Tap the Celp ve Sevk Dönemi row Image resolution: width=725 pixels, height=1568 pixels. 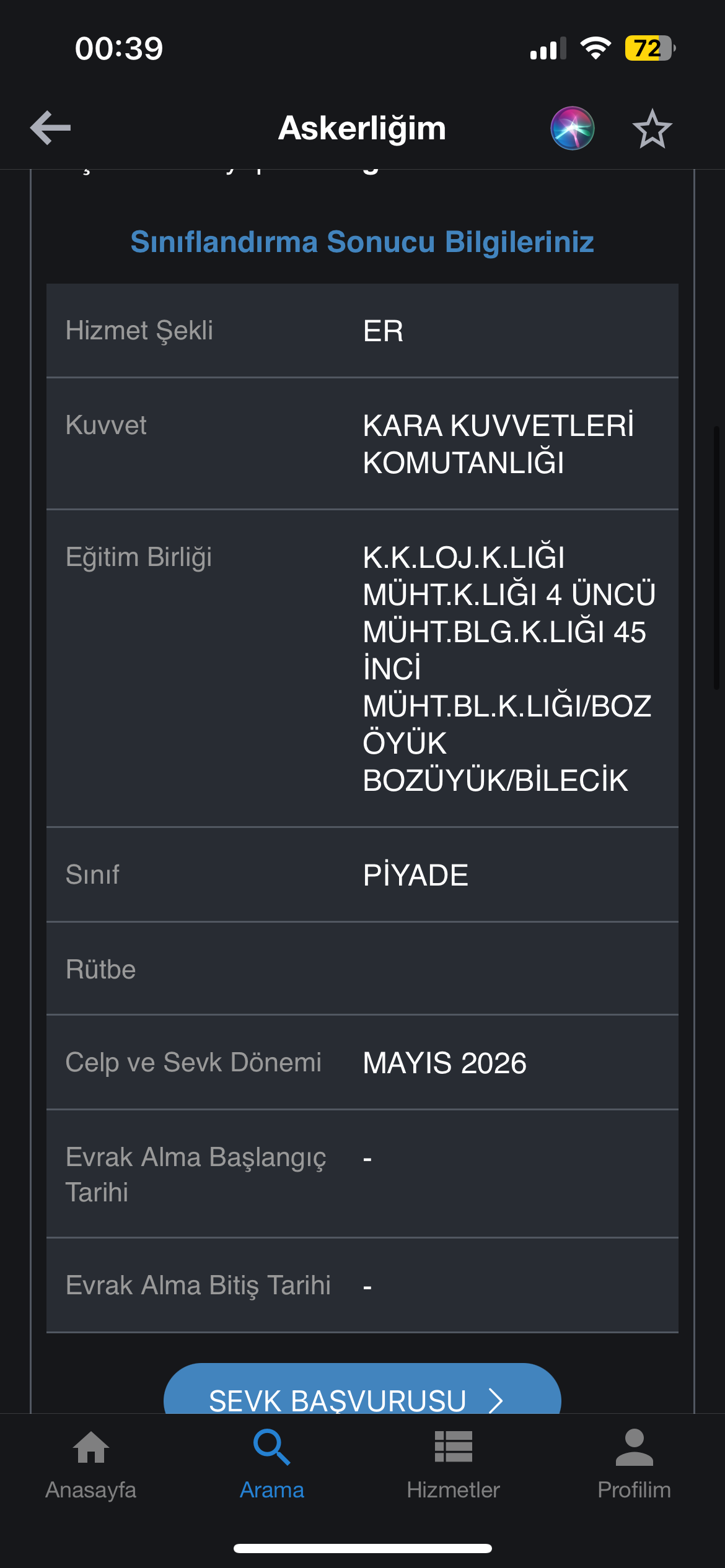(362, 1063)
